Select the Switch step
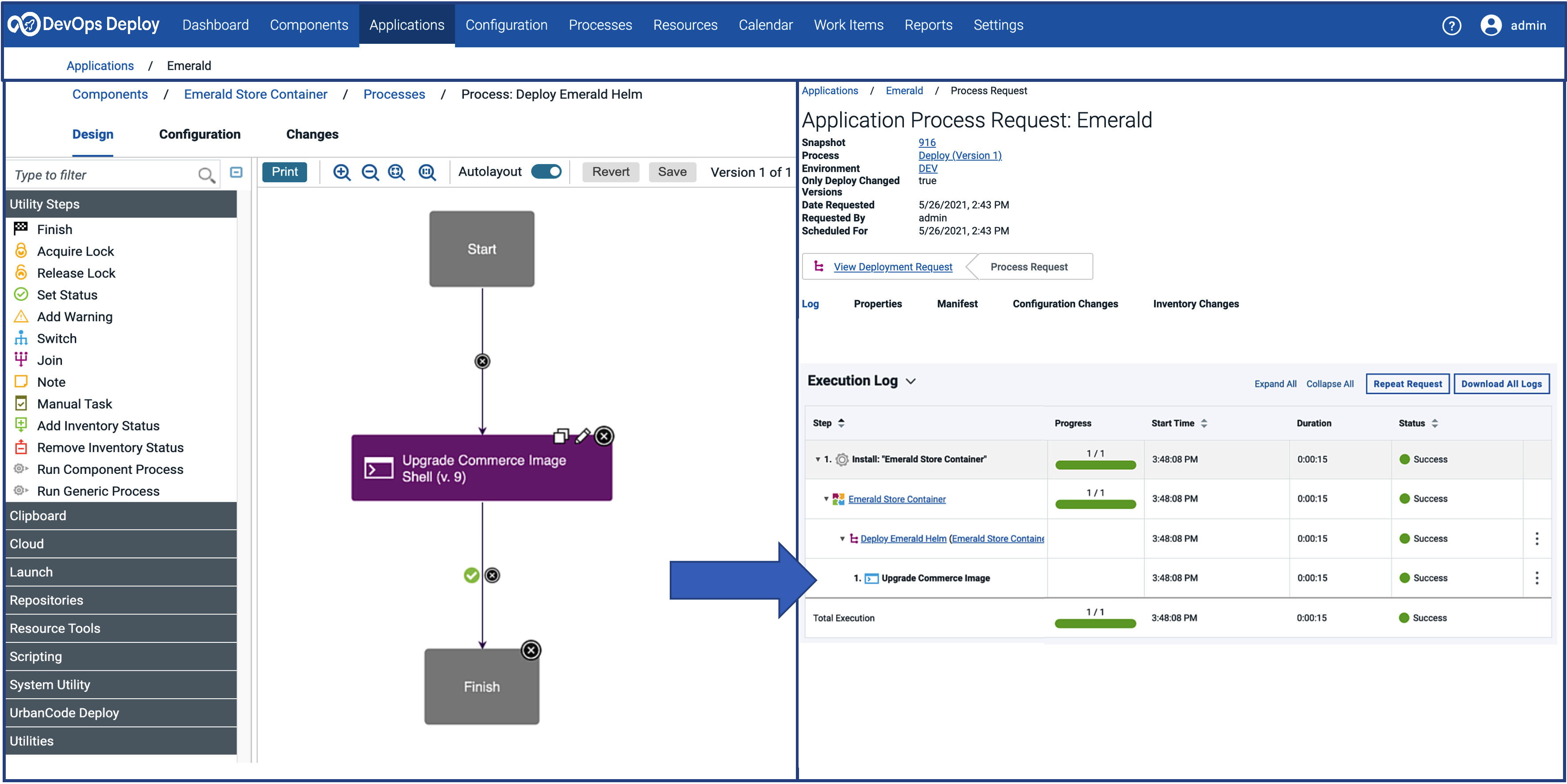This screenshot has height=784, width=1567. pos(45,339)
